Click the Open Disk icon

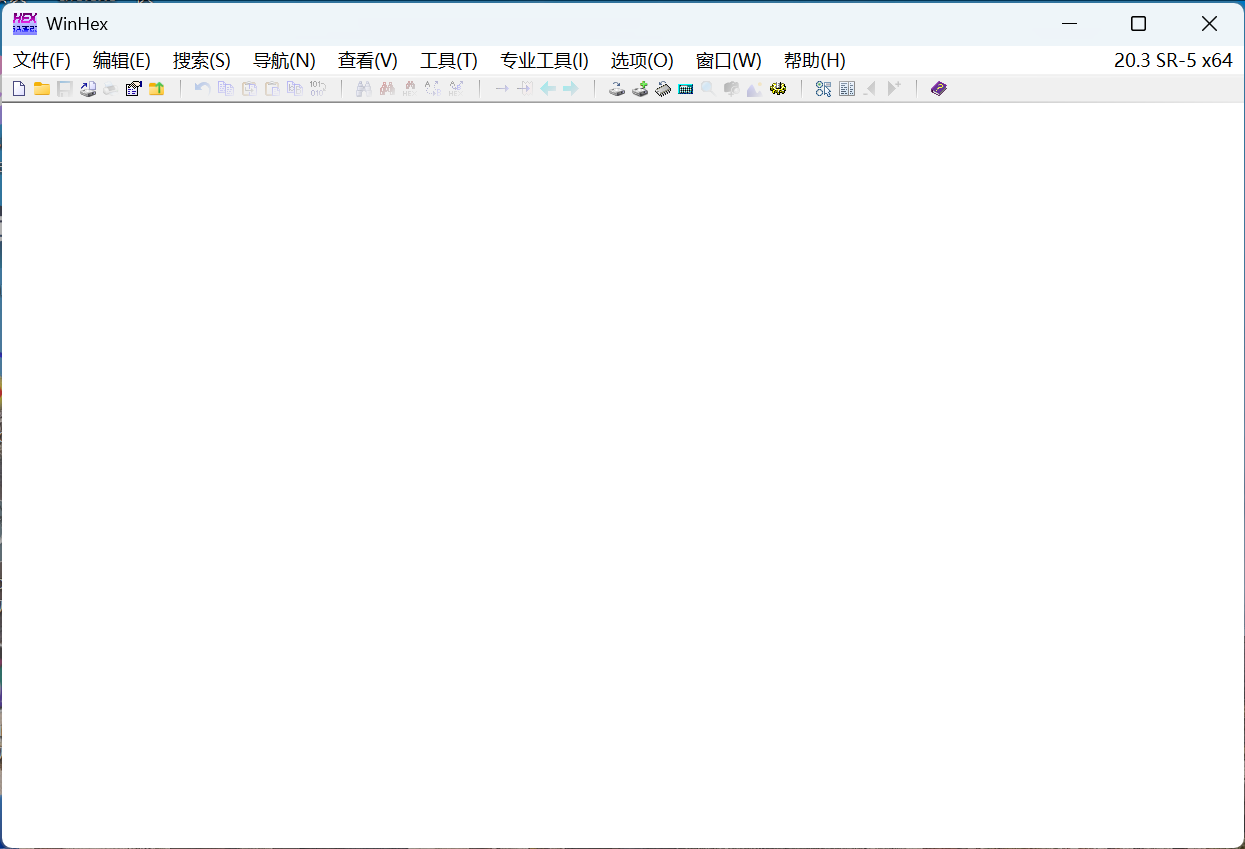(617, 89)
